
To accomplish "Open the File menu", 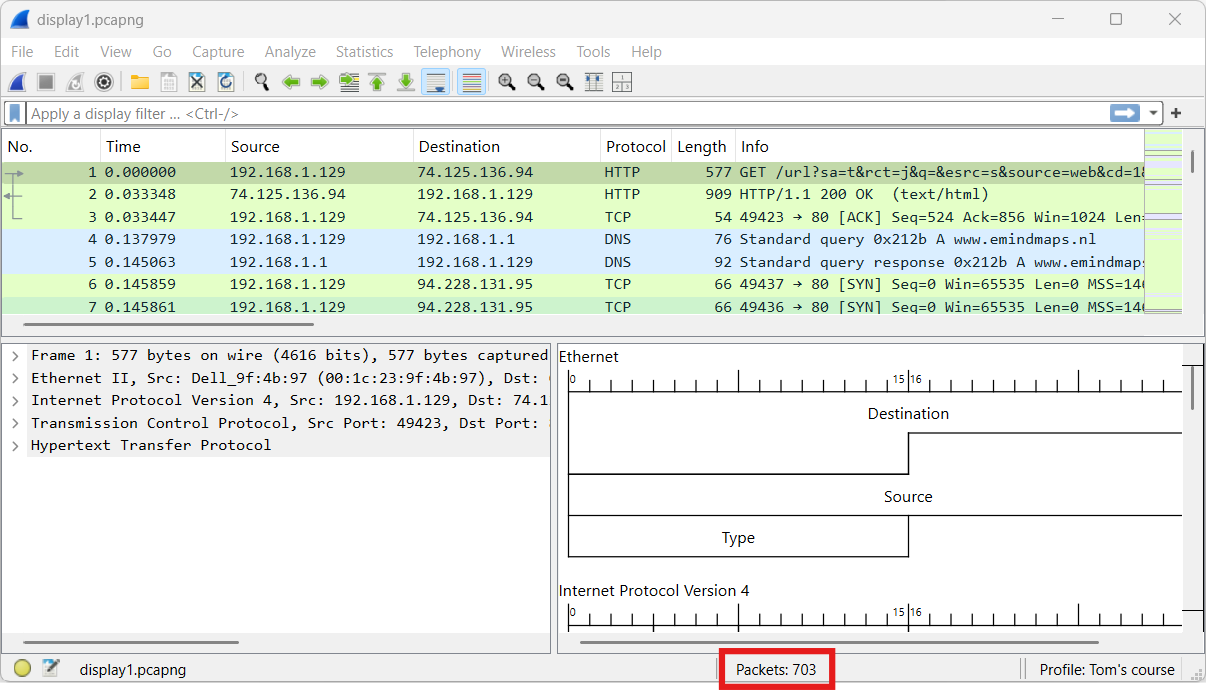I will pyautogui.click(x=22, y=52).
